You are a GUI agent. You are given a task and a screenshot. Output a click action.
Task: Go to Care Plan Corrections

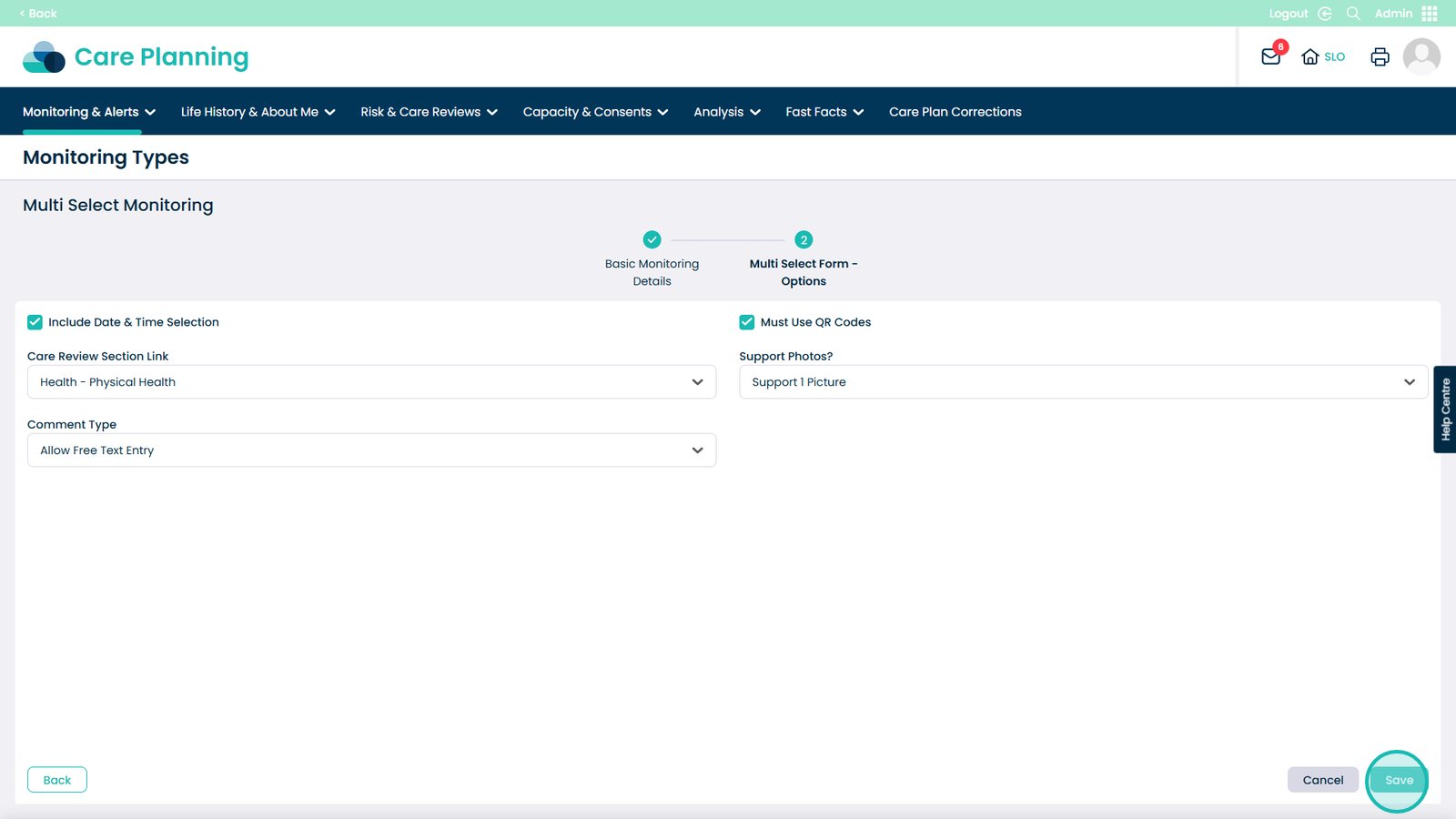click(955, 112)
